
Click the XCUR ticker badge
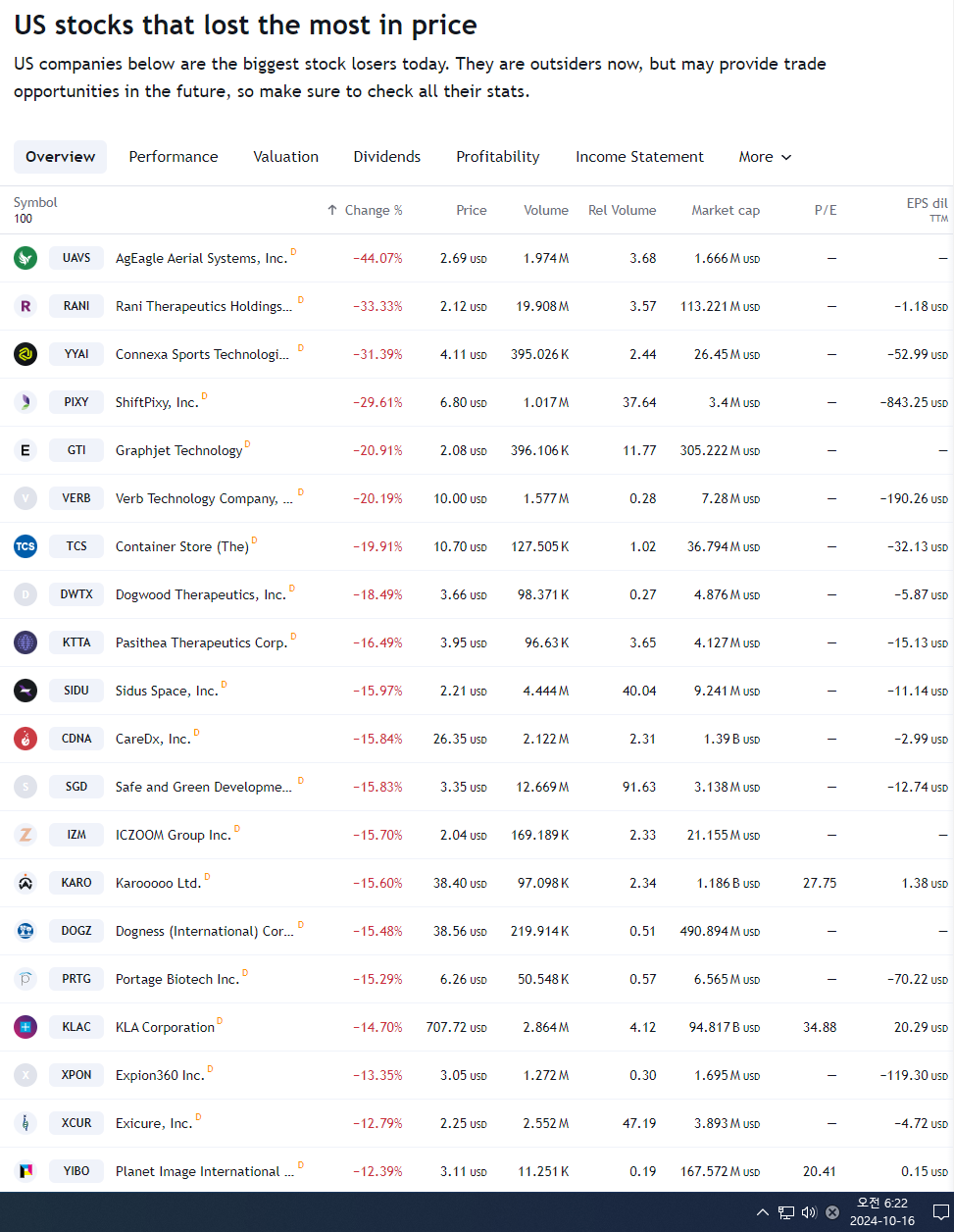click(x=76, y=1123)
